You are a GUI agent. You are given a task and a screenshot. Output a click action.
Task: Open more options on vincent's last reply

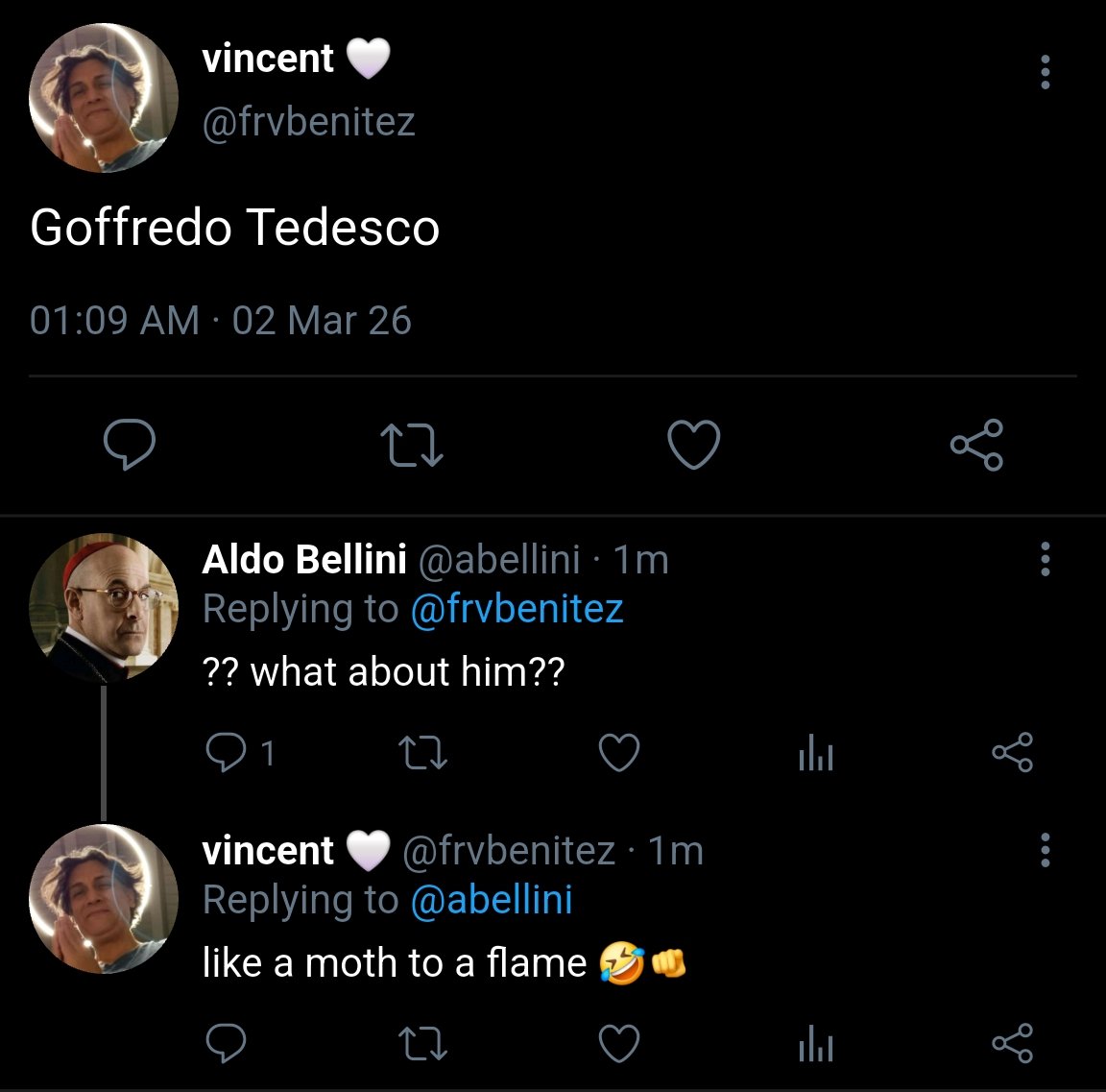[x=1046, y=849]
